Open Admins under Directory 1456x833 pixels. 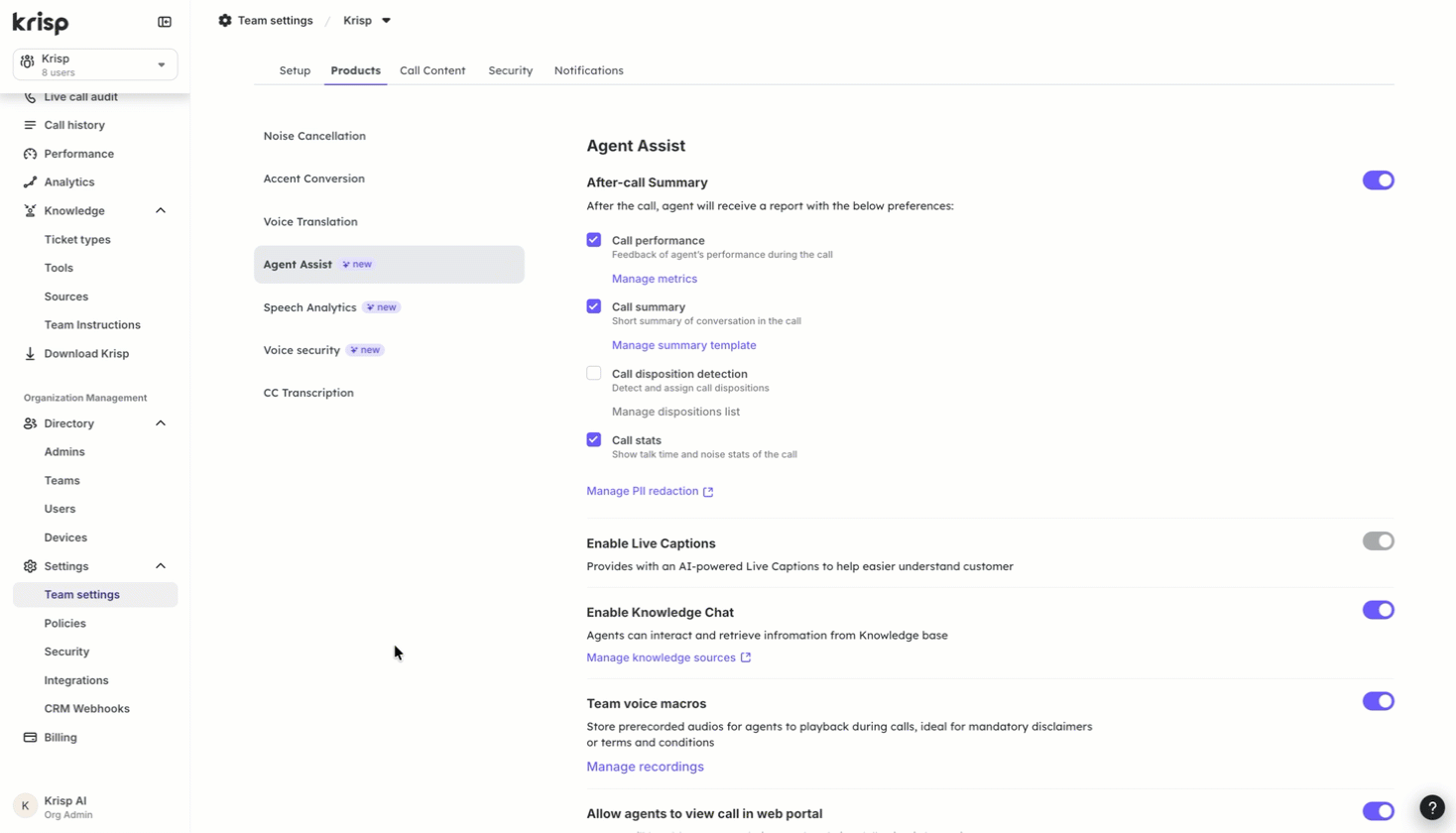[64, 452]
